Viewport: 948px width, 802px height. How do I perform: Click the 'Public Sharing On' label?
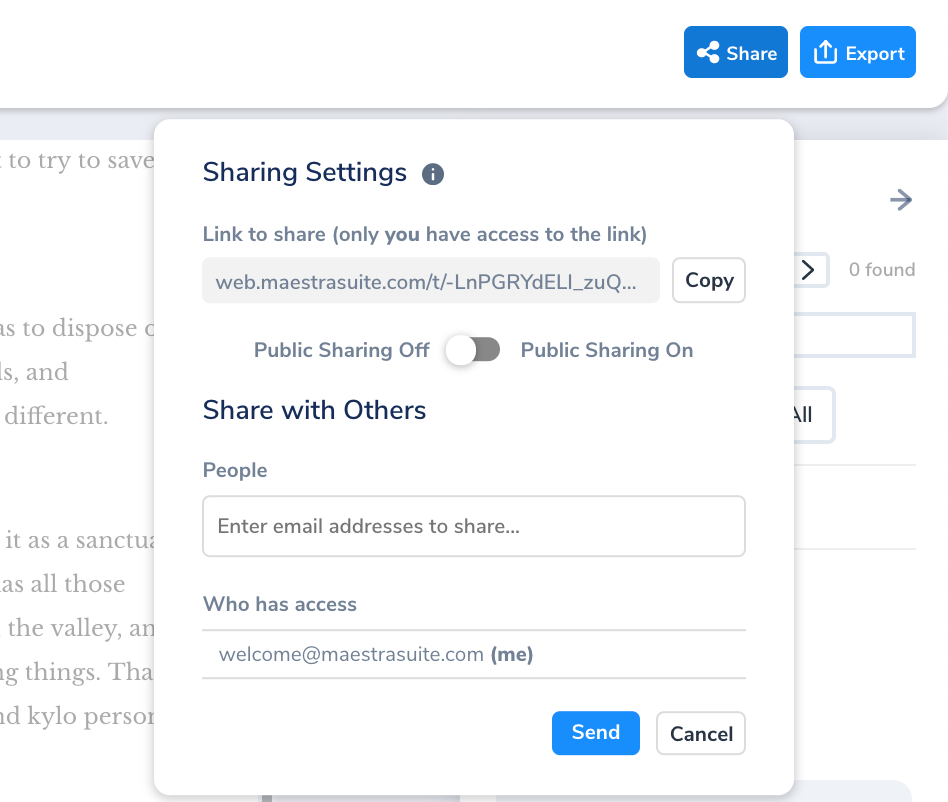click(x=606, y=350)
